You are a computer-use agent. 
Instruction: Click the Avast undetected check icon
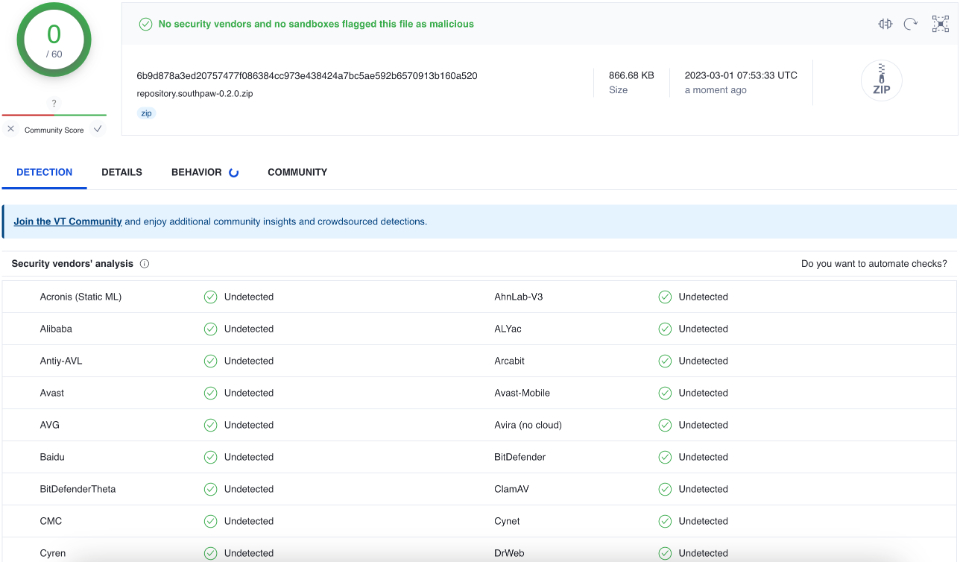click(211, 393)
